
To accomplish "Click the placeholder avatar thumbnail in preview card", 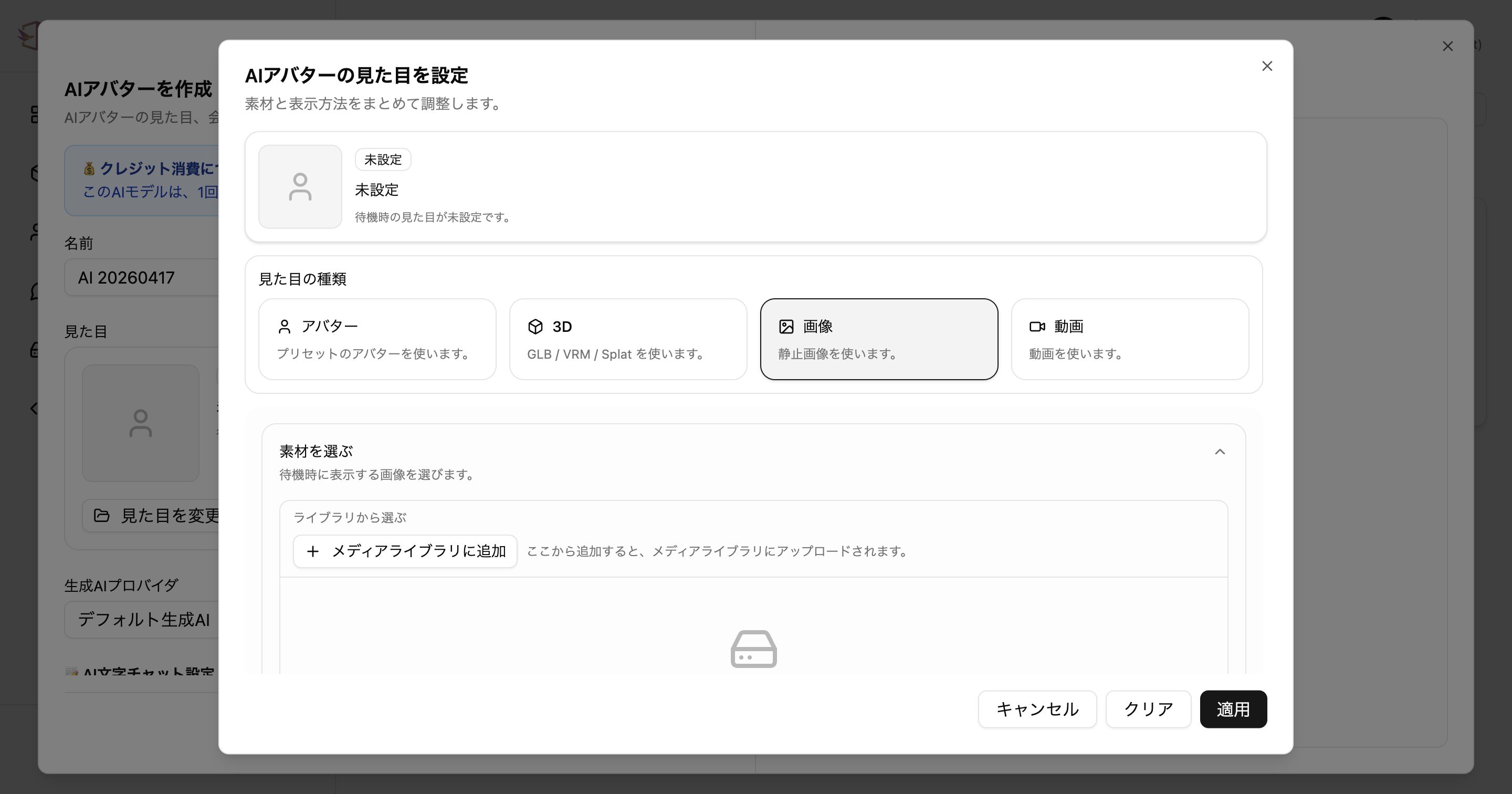I will 300,187.
